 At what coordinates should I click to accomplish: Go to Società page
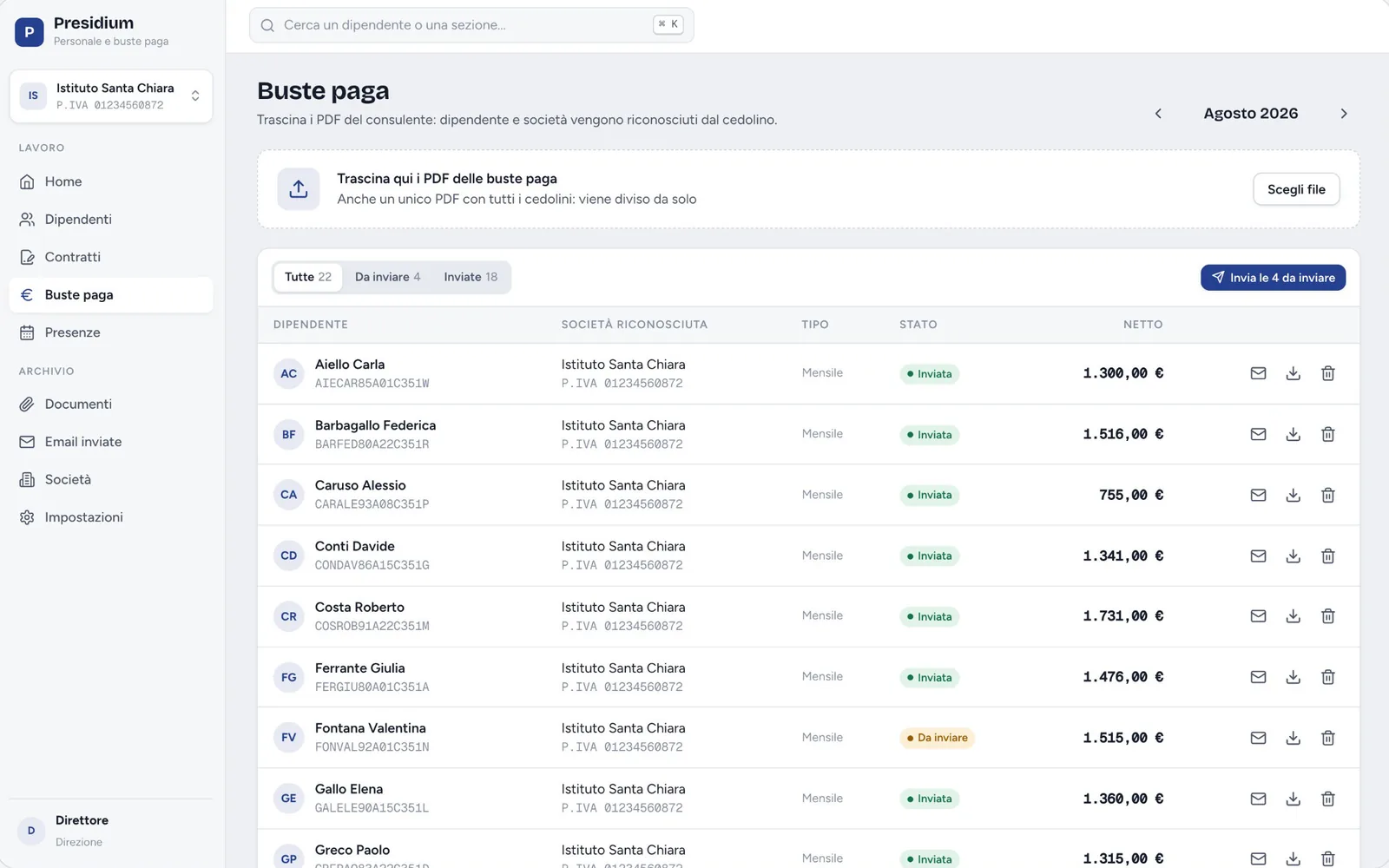[x=111, y=479]
